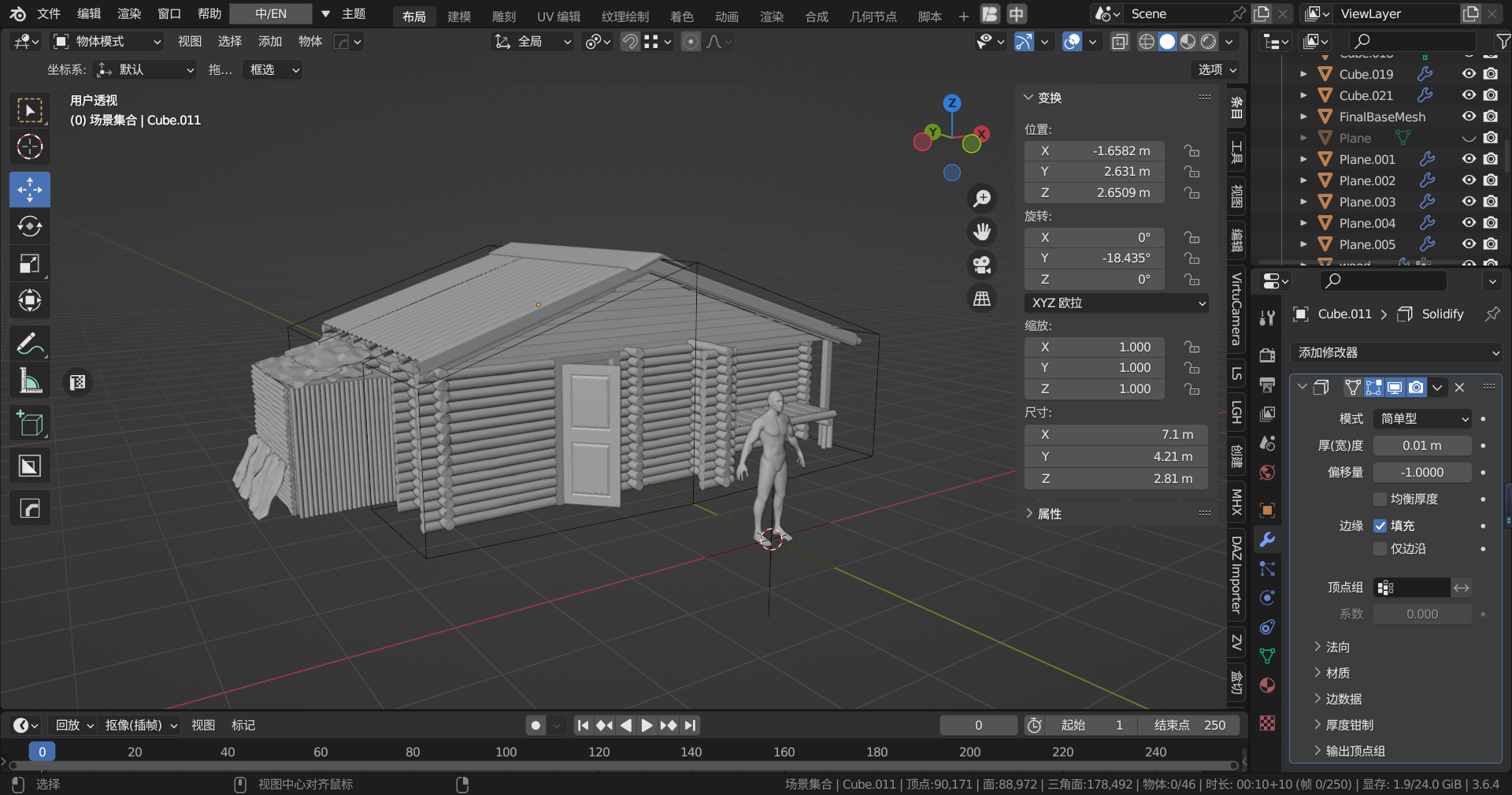Viewport: 1512px width, 795px height.
Task: Open the XYZ 欧拉 rotation mode dropdown
Action: point(1116,303)
